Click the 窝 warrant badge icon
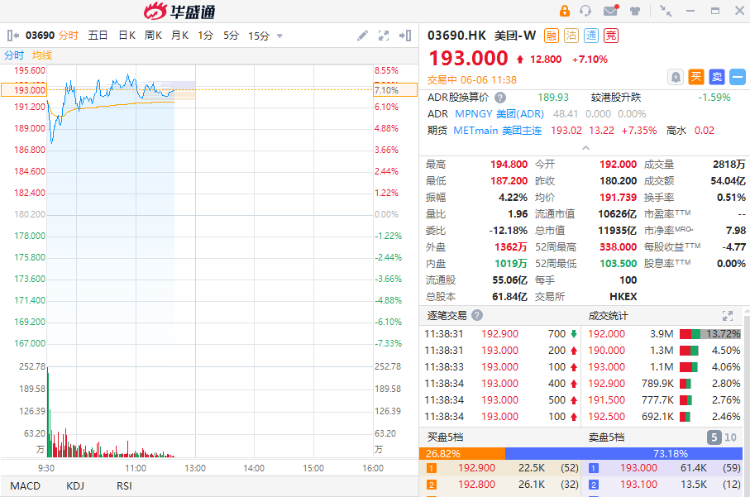750x497 pixels. click(611, 35)
